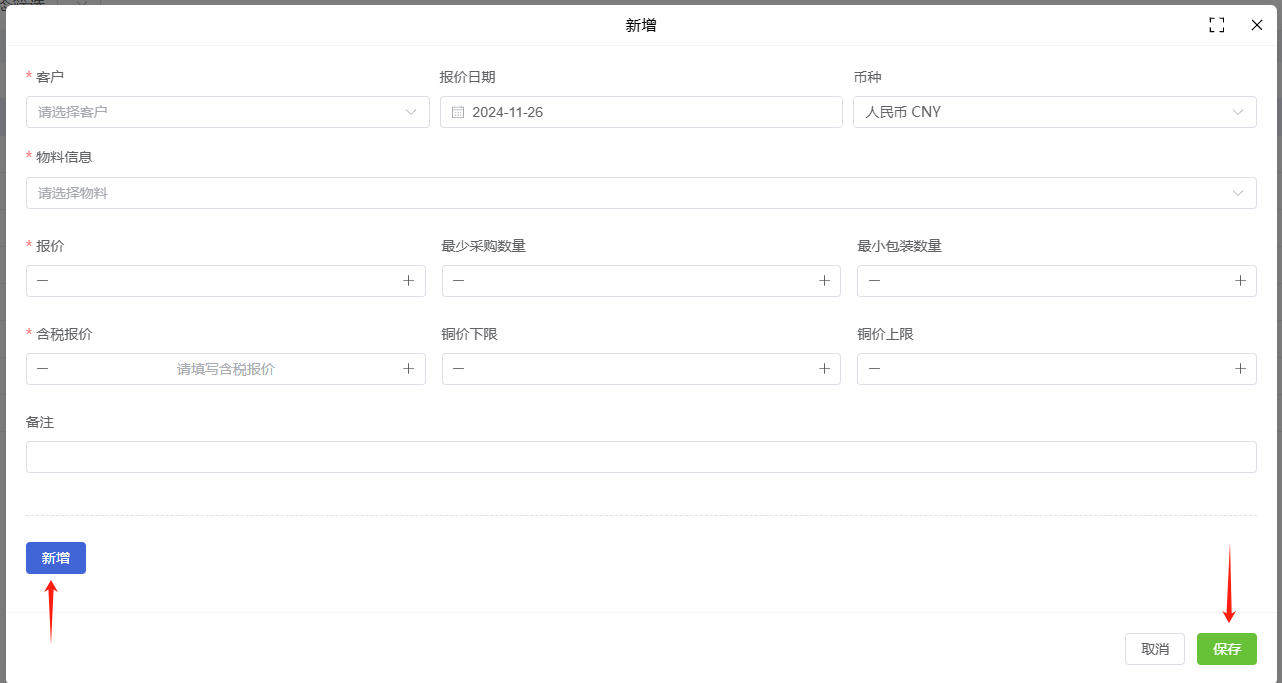Click the 取消 cancel button
The image size is (1282, 683).
(1155, 649)
